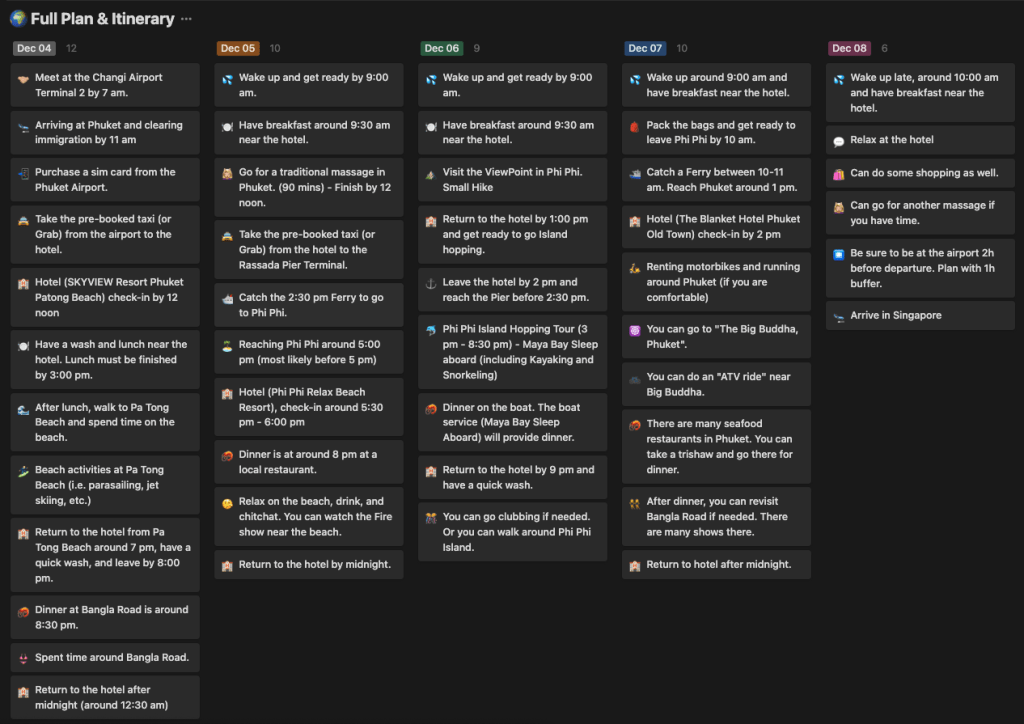Open the Can go for another massage card
1024x724 pixels.
point(920,213)
